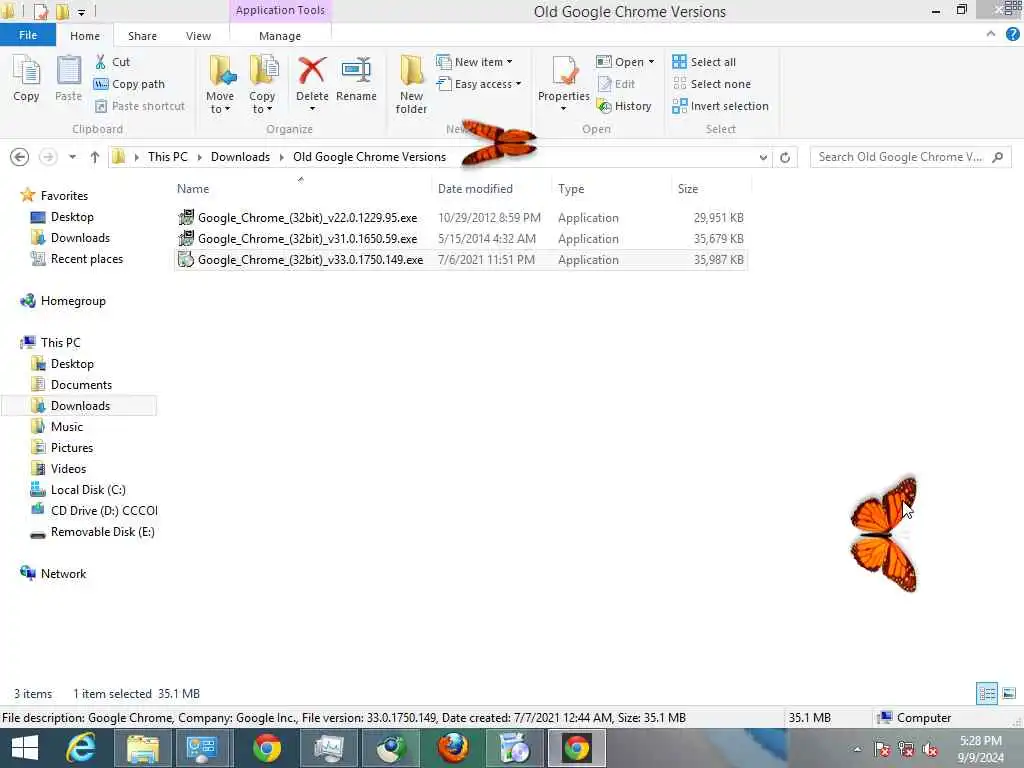Click the search magnifier icon
The width and height of the screenshot is (1024, 768).
tap(997, 157)
